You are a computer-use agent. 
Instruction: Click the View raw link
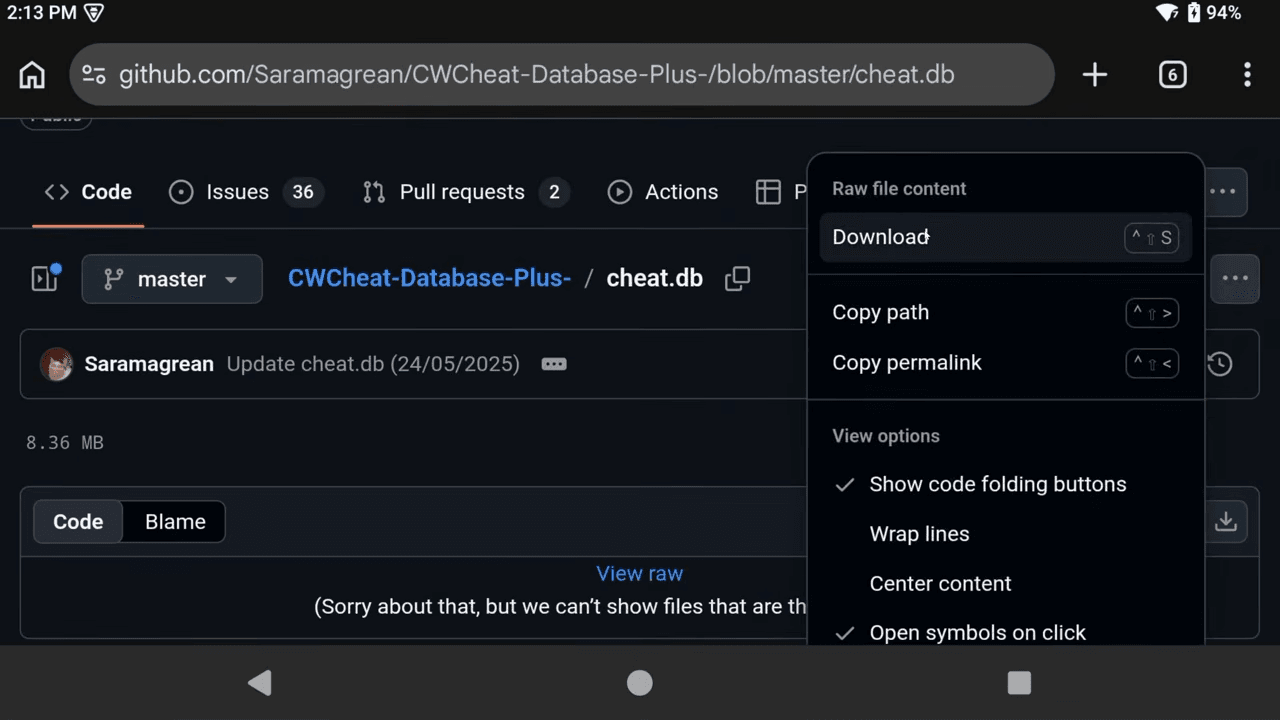pyautogui.click(x=639, y=574)
